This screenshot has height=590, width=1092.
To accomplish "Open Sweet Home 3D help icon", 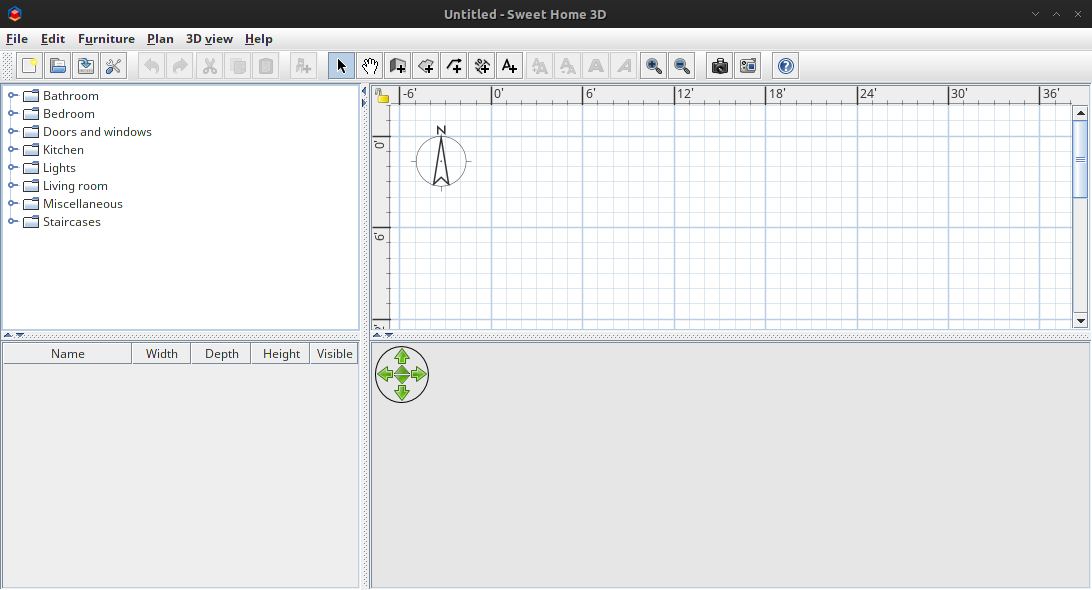I will click(786, 66).
